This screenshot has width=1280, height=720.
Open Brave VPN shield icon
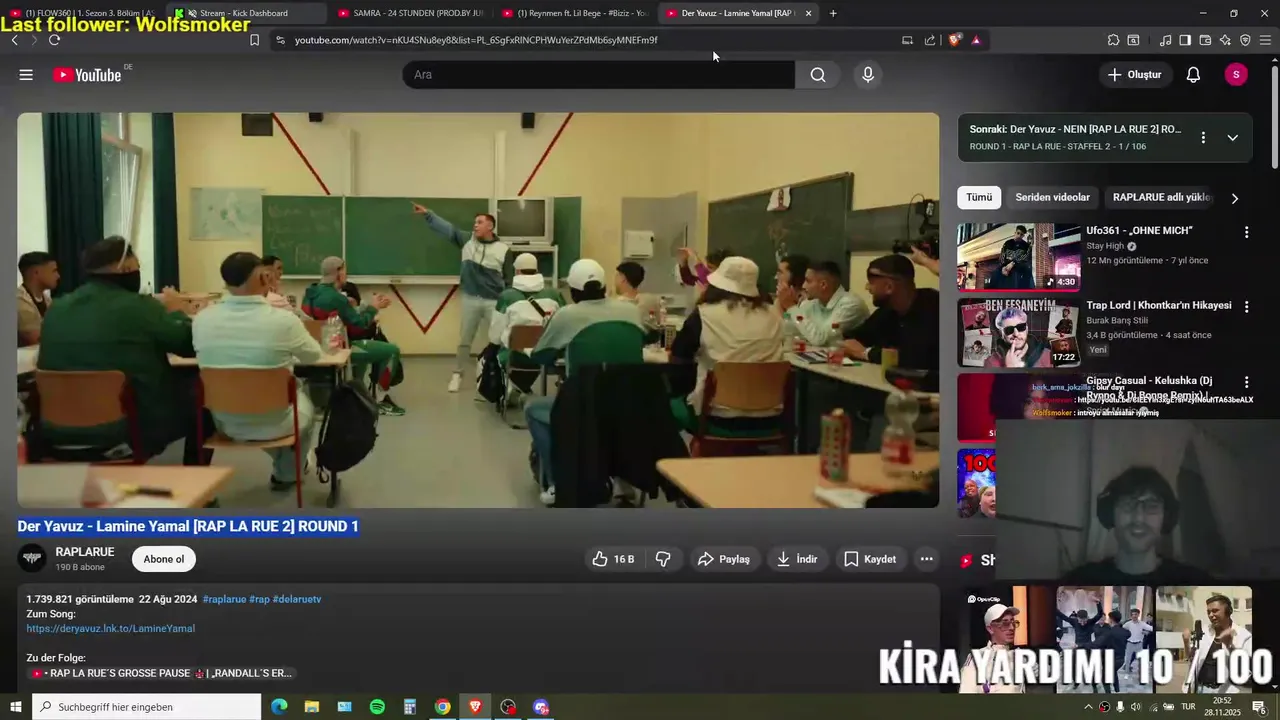point(1245,40)
